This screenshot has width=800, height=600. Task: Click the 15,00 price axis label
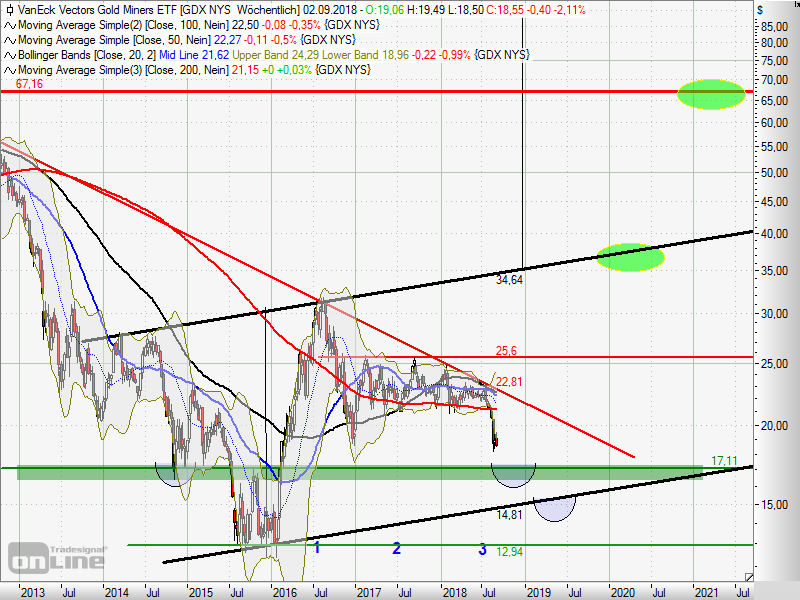774,505
